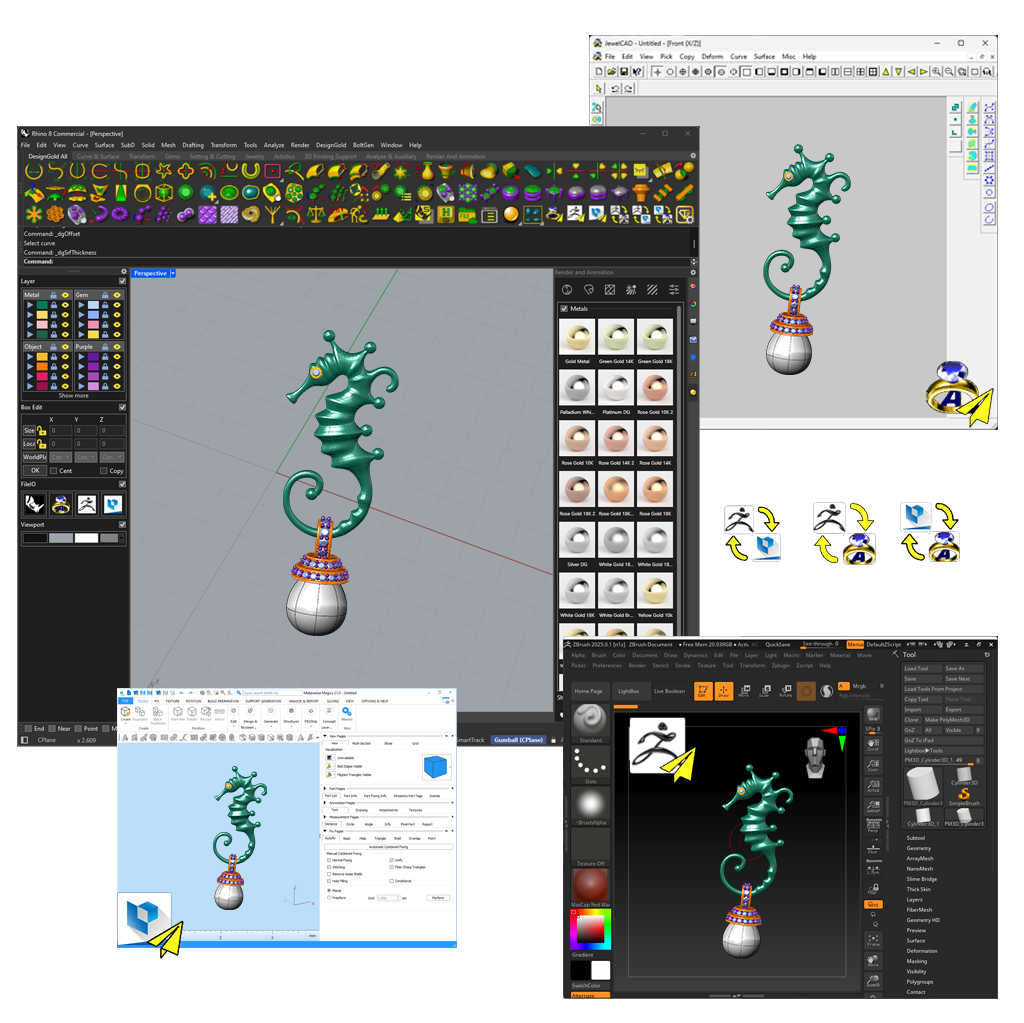The image size is (1024, 1023).
Task: Click ZBrush Load Tool button
Action: [922, 668]
